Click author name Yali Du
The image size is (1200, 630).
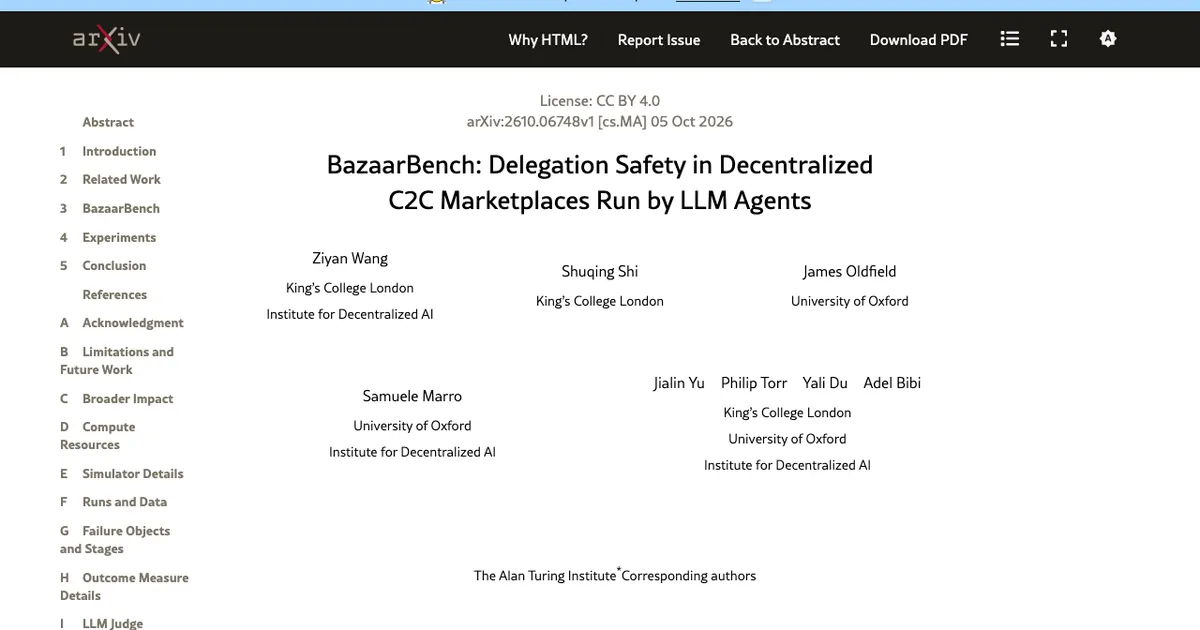(x=825, y=383)
